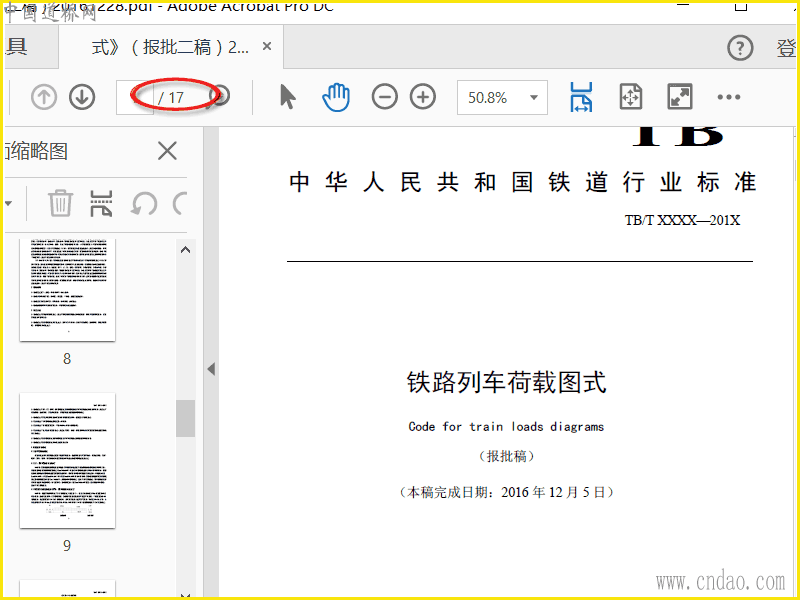Screen dimensions: 800x600
Task: Click the thumbnail page label 8
Action: pyautogui.click(x=67, y=359)
